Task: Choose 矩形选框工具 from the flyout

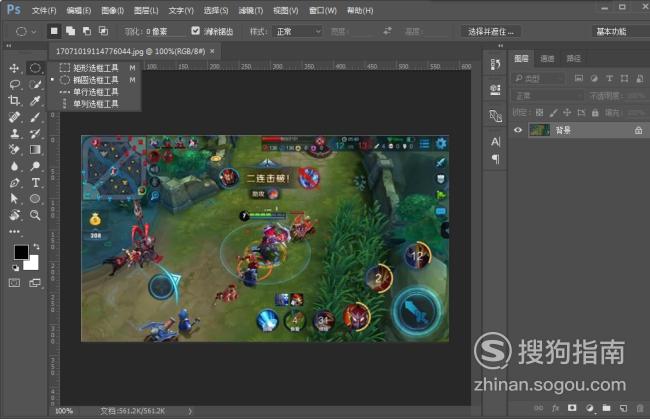Action: point(95,68)
